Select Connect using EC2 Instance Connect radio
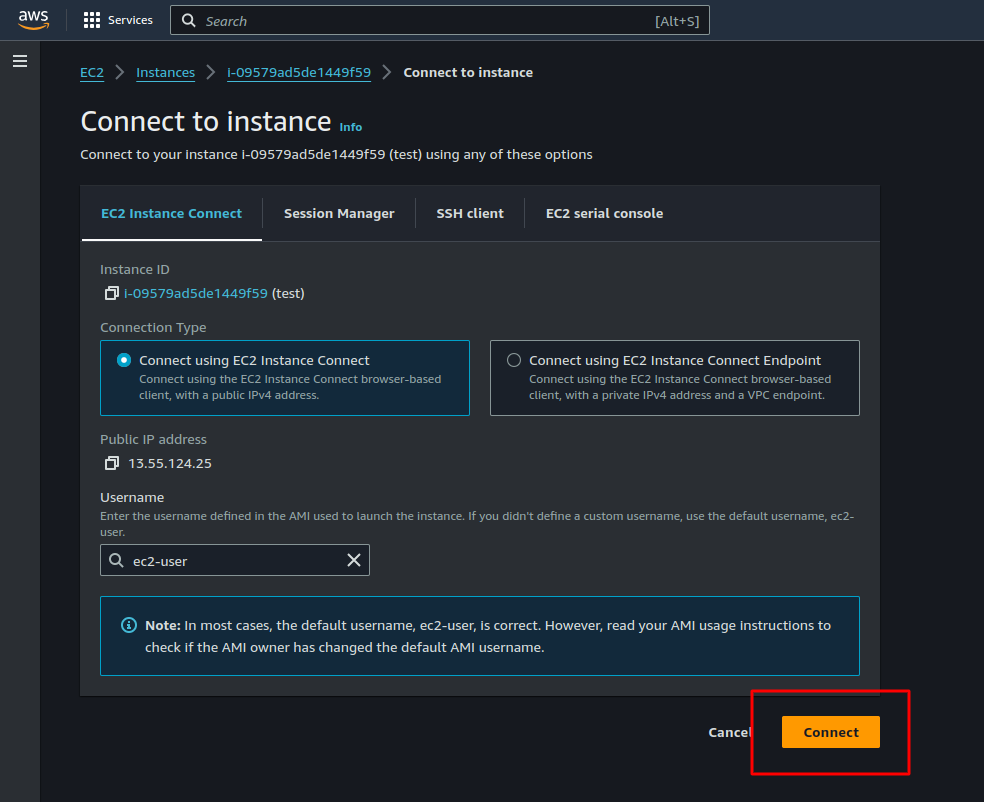 coord(124,361)
